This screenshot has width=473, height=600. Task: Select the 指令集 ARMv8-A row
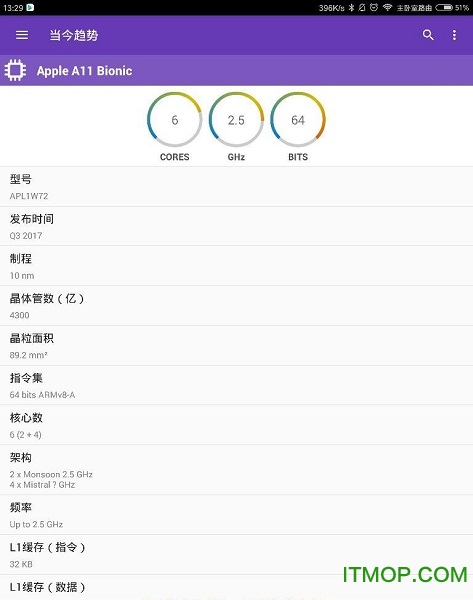pyautogui.click(x=236, y=386)
